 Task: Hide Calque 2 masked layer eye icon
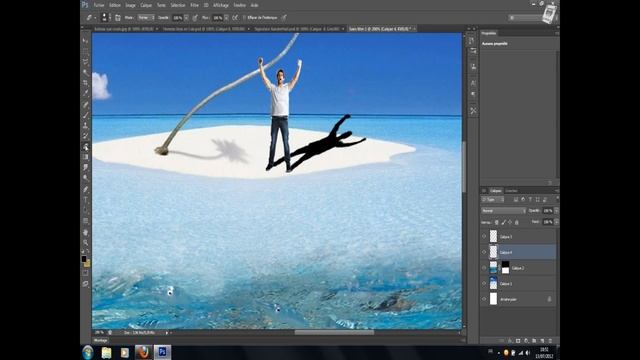point(484,268)
